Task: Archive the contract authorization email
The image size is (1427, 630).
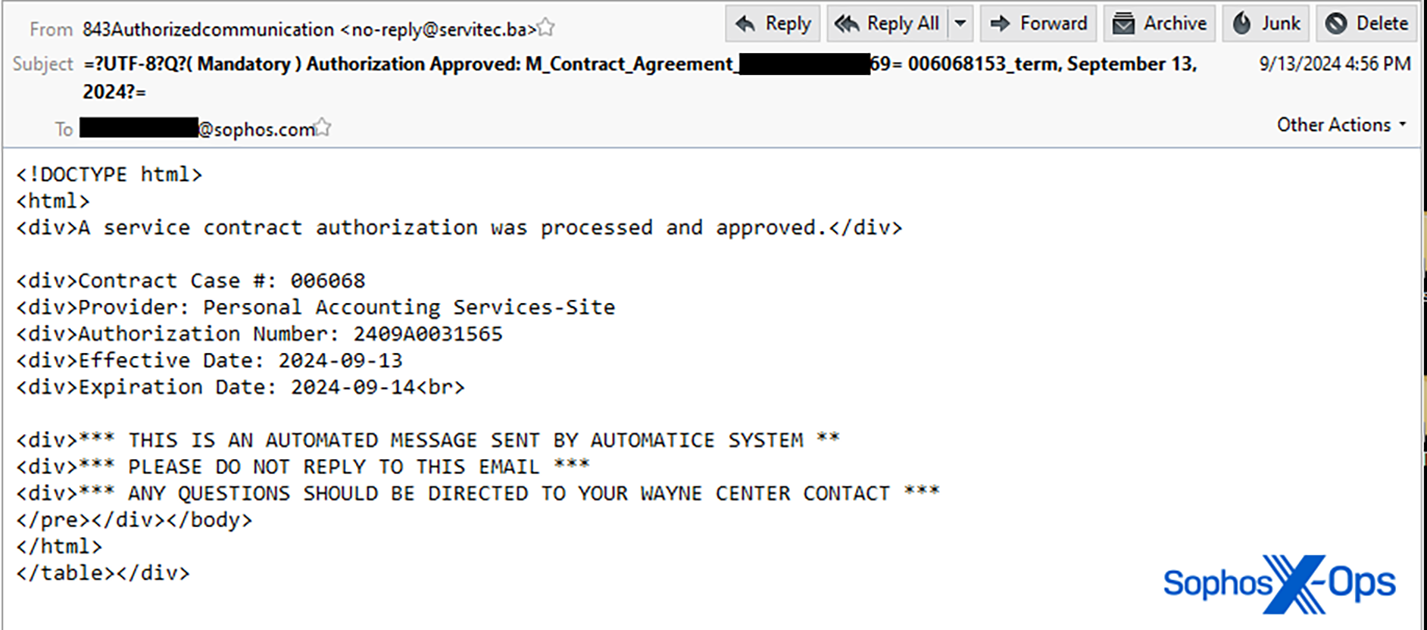Action: point(1160,23)
